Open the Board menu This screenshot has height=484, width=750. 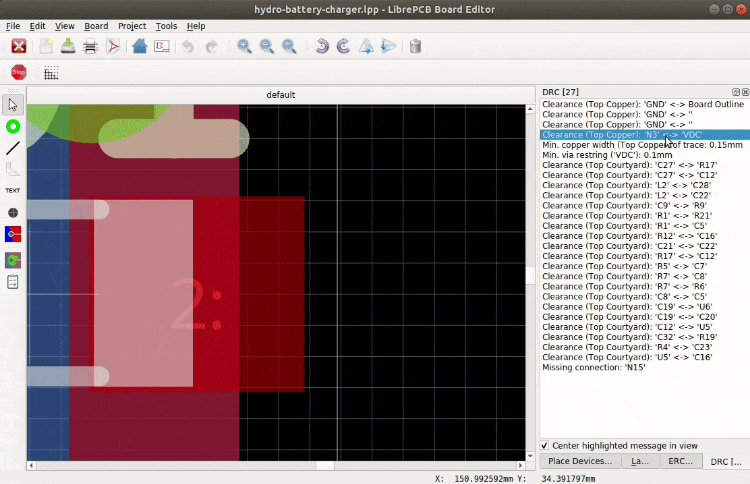click(96, 26)
